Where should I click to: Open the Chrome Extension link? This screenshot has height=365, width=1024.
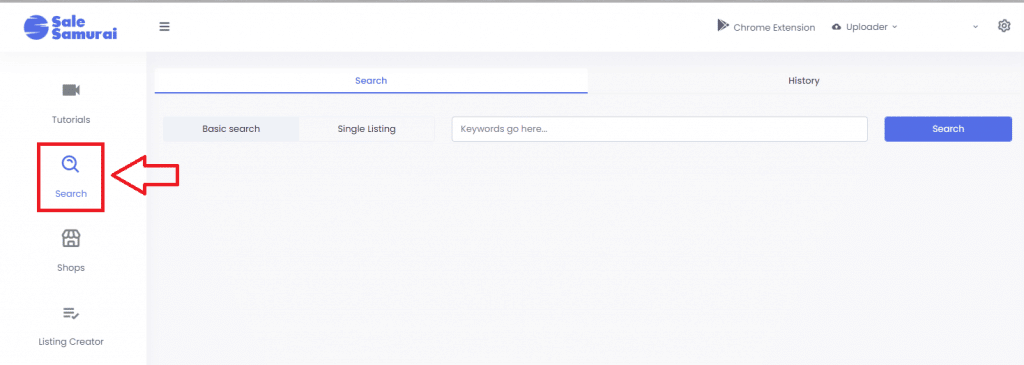click(x=774, y=27)
